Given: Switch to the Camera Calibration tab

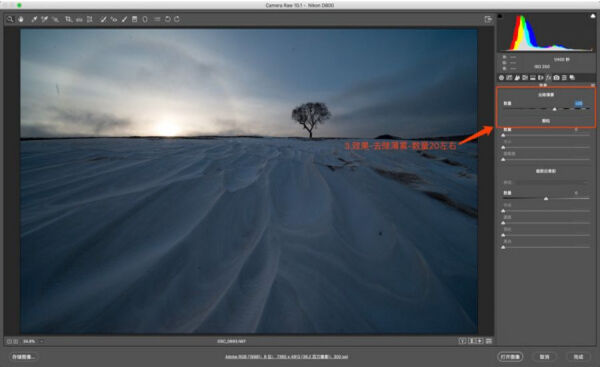Looking at the screenshot, I should (556, 78).
